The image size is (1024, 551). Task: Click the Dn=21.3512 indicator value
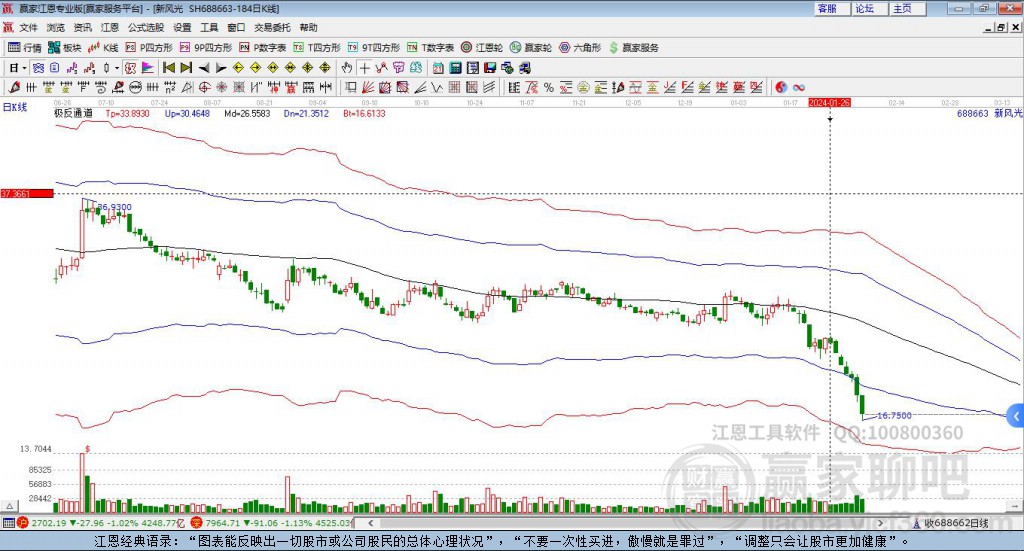click(x=306, y=114)
